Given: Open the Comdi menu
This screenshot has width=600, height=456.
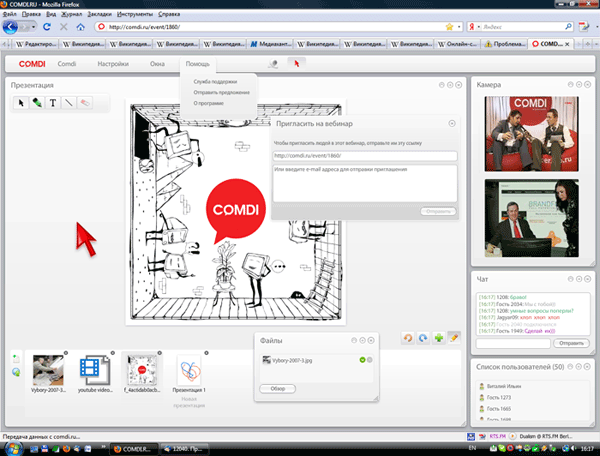Looking at the screenshot, I should point(67,64).
